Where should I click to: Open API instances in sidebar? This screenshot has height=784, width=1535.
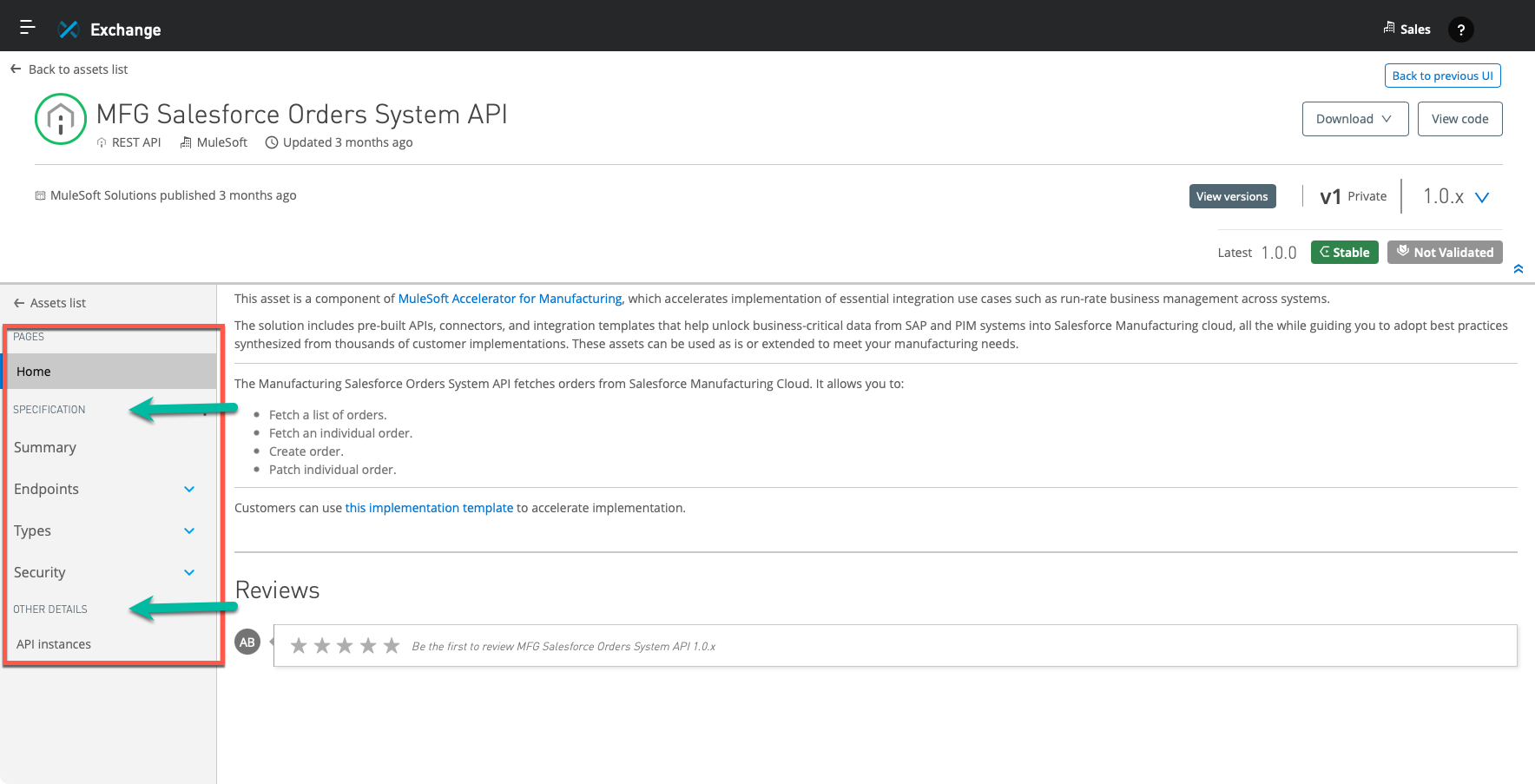coord(54,644)
